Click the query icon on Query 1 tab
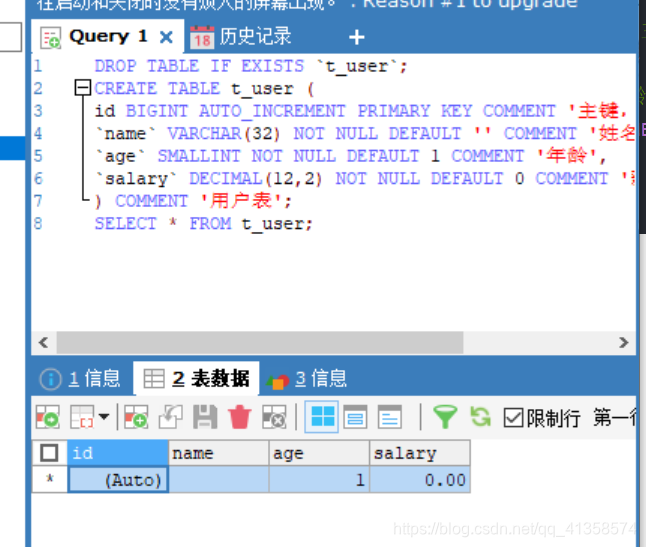The image size is (646, 547). pos(51,38)
